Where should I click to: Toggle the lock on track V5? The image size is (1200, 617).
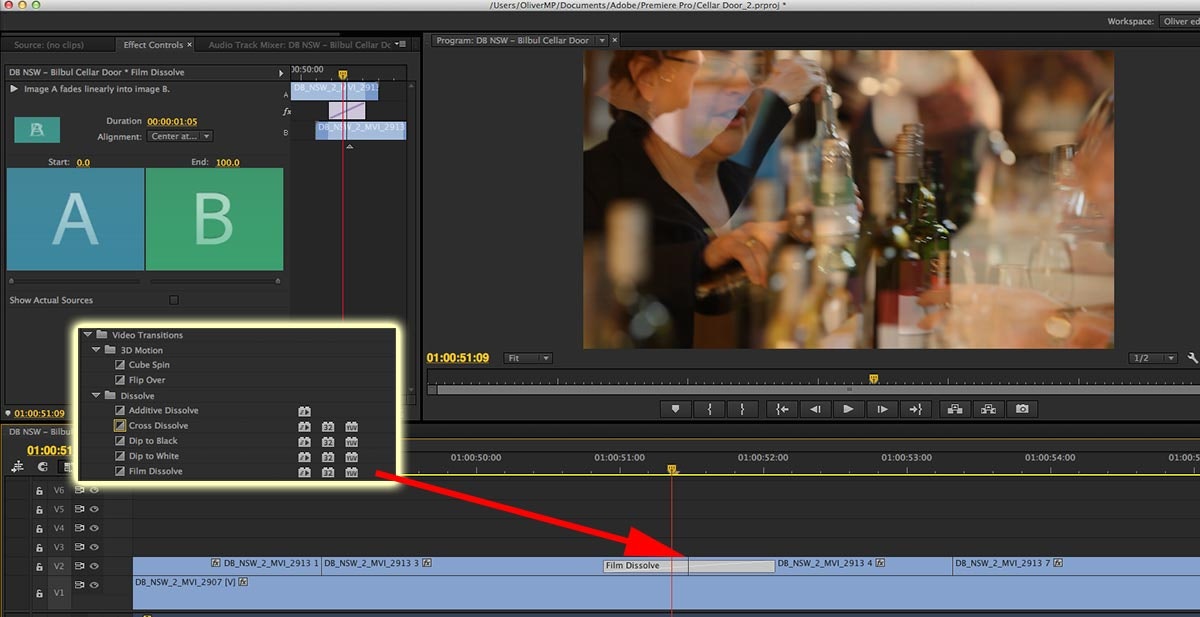click(40, 509)
